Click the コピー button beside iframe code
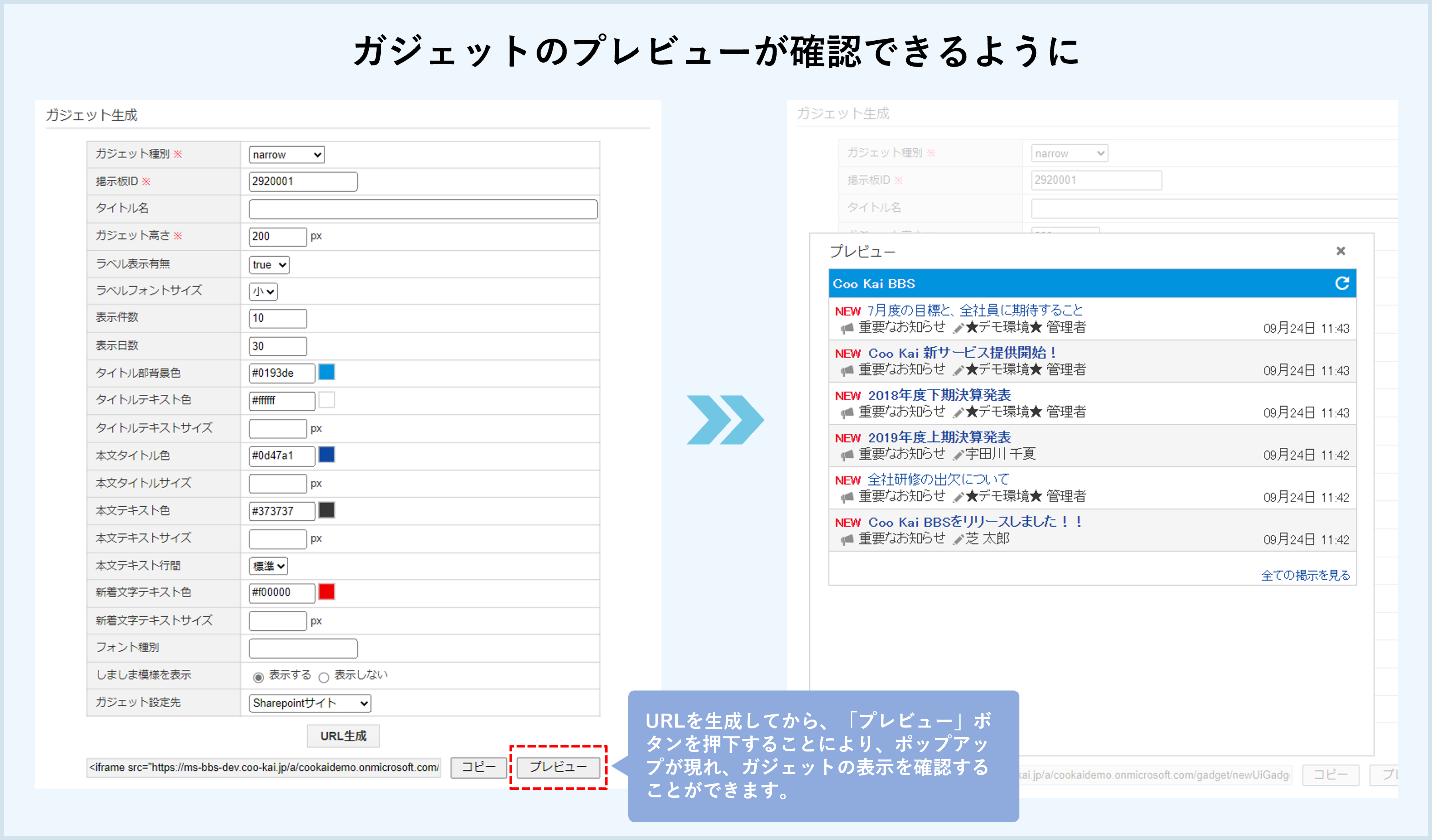The image size is (1432, 840). [x=478, y=767]
